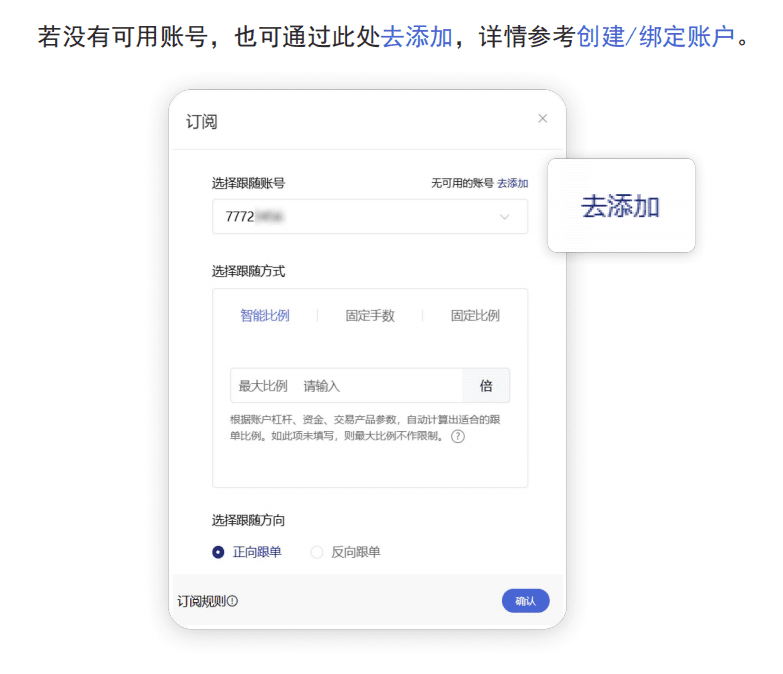Click the info icon beside 订阅规则
Image resolution: width=783 pixels, height=674 pixels.
coord(233,602)
